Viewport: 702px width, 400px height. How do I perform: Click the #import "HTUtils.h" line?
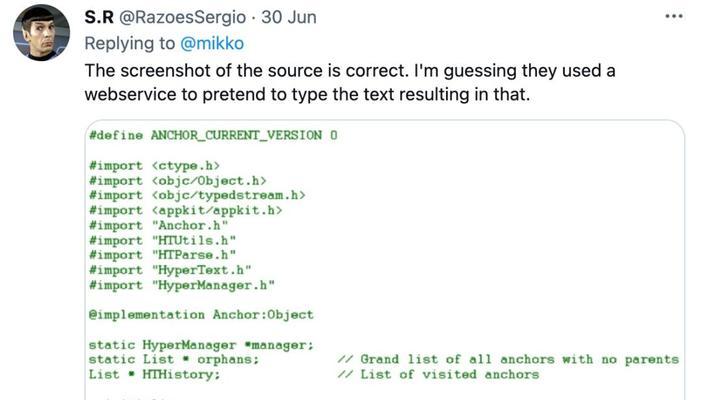[162, 241]
